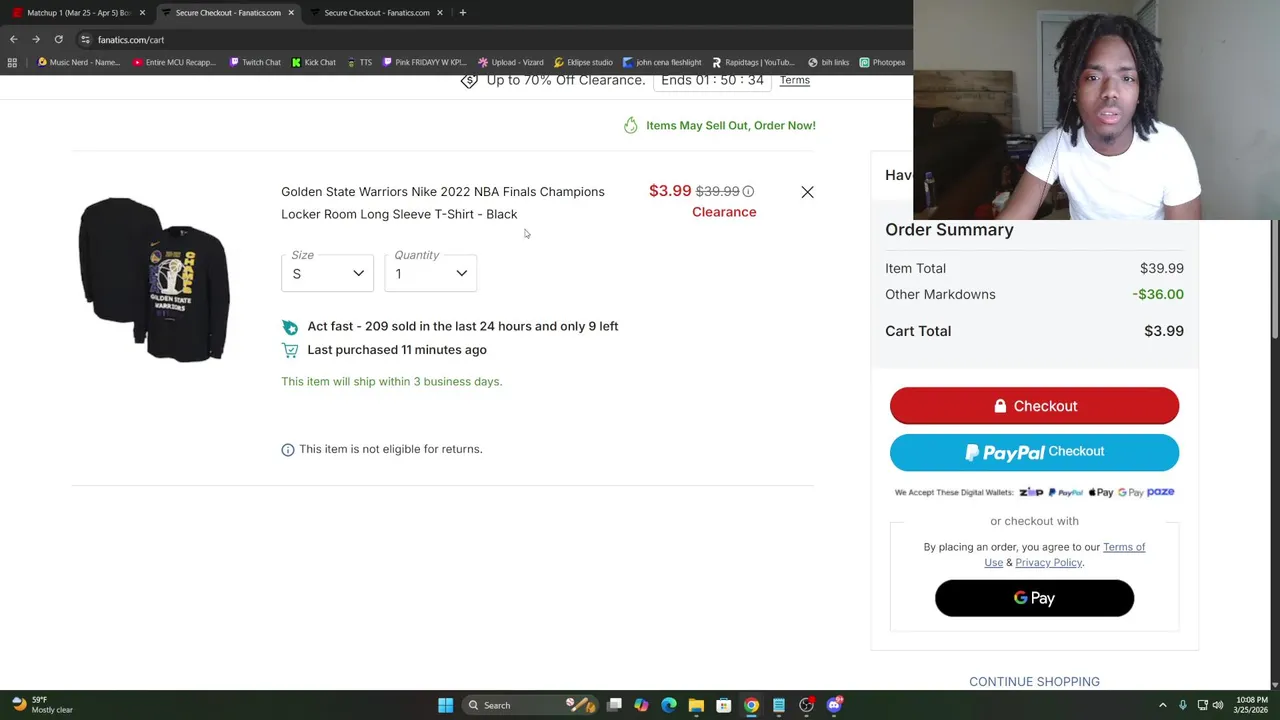Open a new browser tab
Viewport: 1280px width, 720px height.
click(x=462, y=12)
